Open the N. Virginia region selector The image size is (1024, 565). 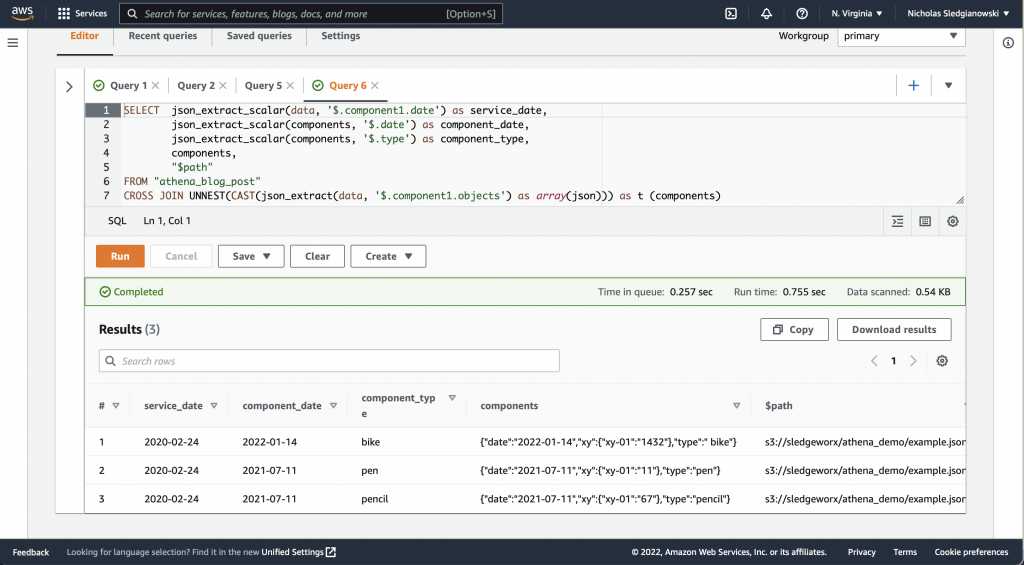(857, 14)
